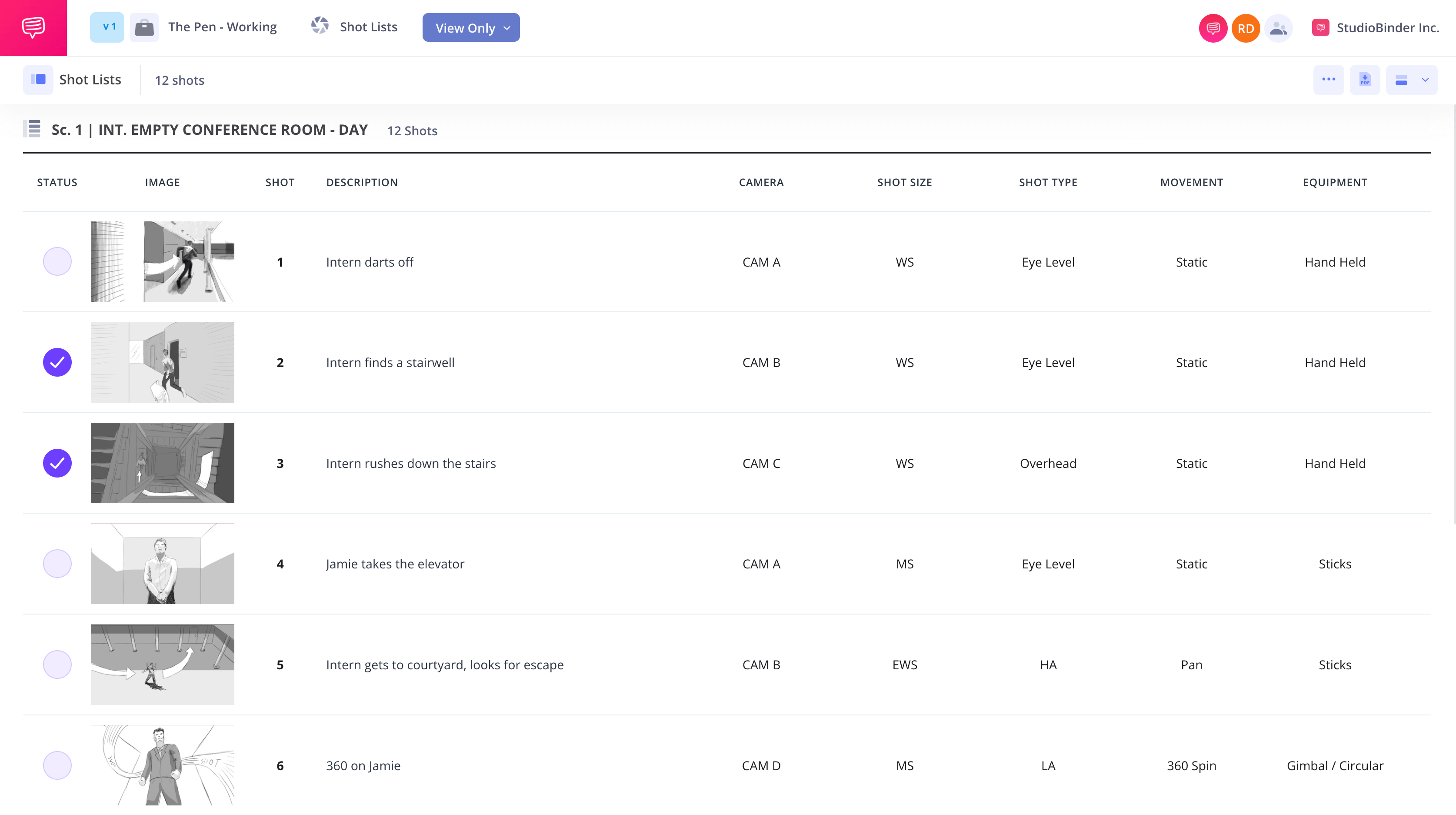Open the layout view chevron dropdown
The image size is (1456, 815).
click(1425, 80)
